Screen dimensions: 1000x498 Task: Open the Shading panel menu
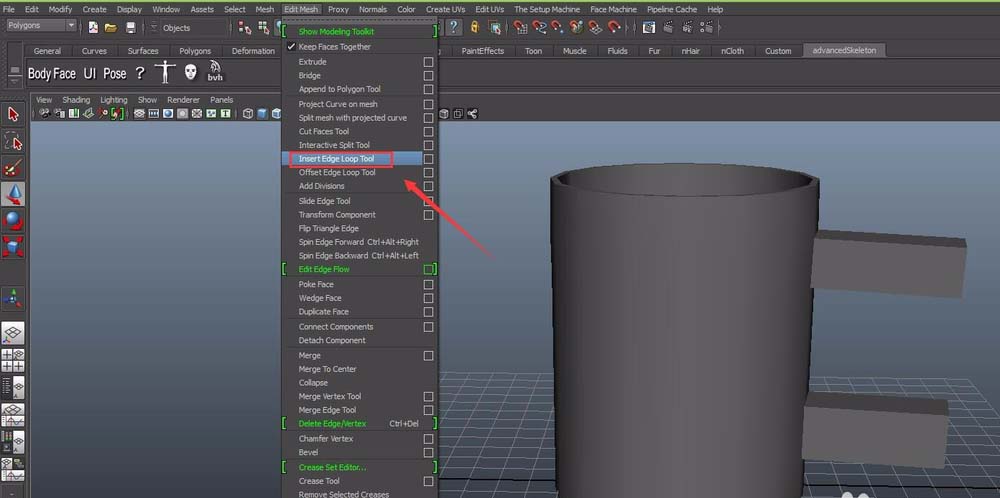76,100
